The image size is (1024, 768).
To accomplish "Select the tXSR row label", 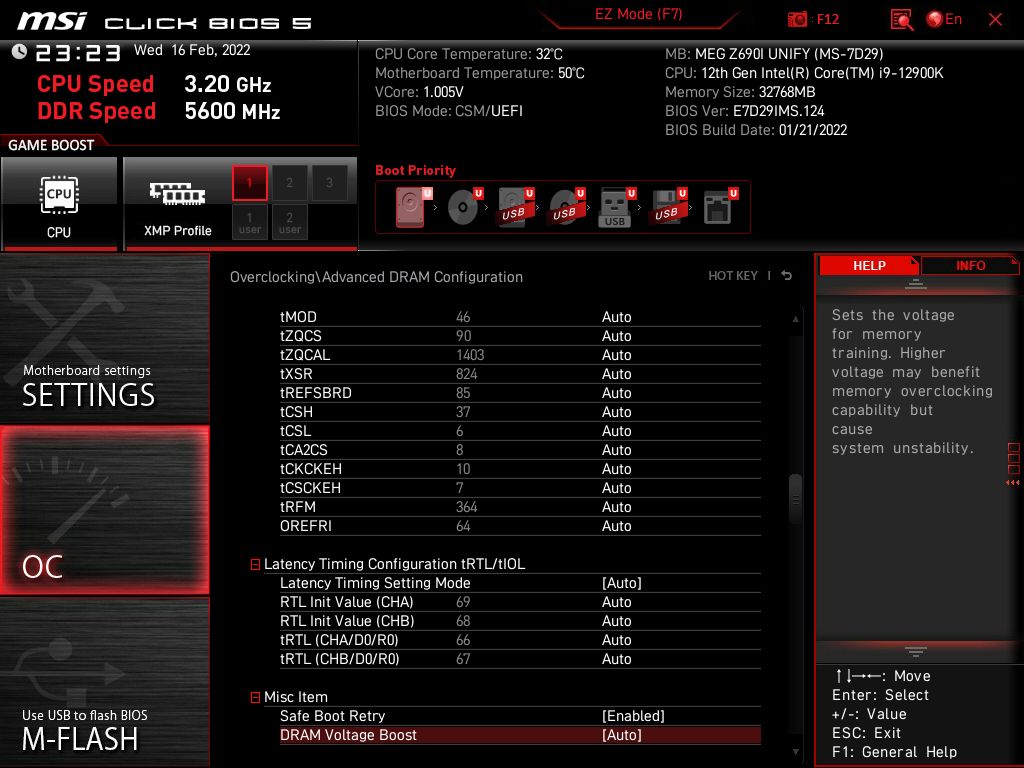I will 296,374.
